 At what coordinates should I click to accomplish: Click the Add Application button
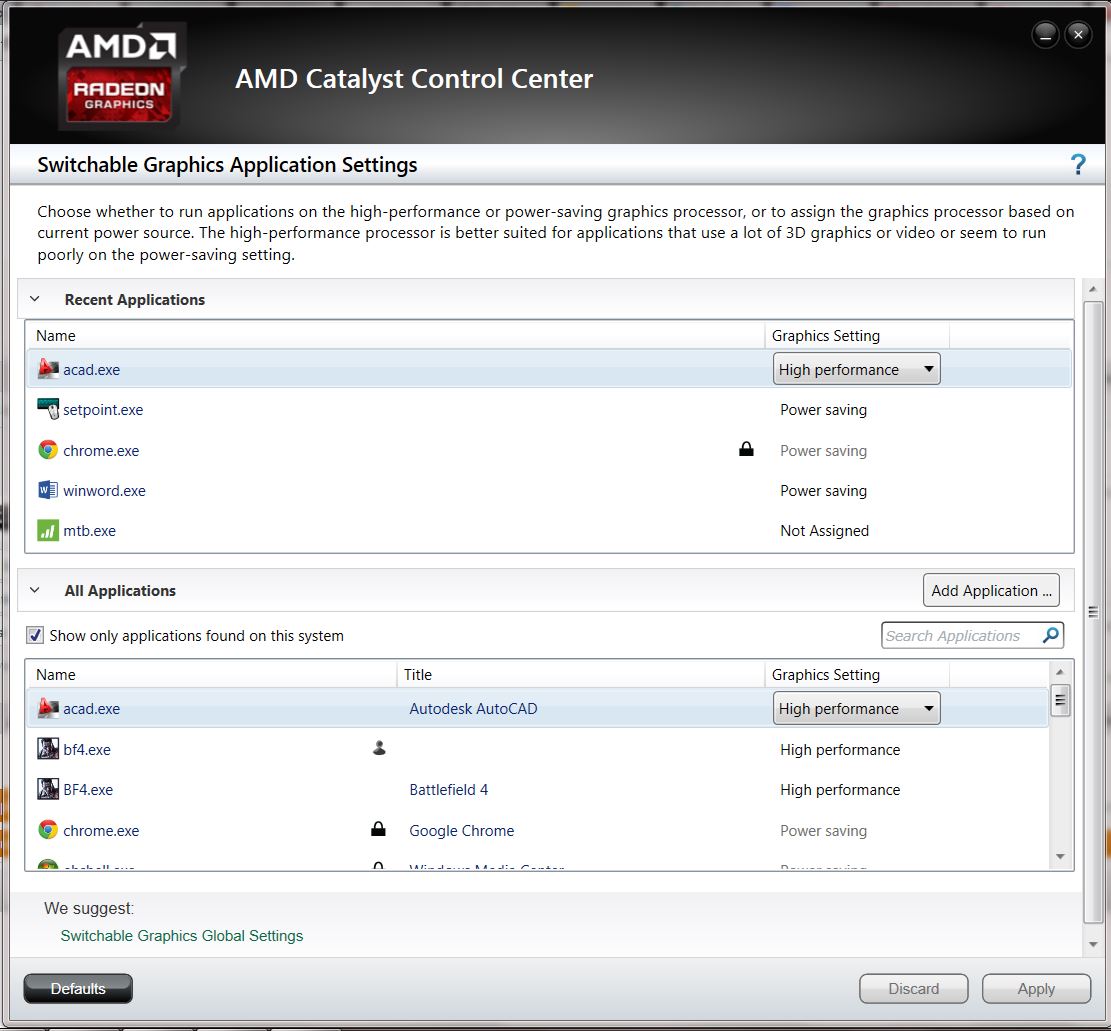click(991, 590)
